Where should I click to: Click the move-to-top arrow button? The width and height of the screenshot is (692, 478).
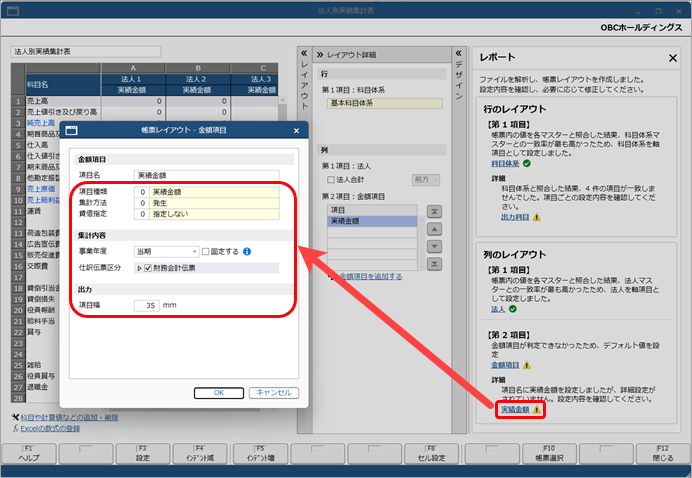coord(434,212)
